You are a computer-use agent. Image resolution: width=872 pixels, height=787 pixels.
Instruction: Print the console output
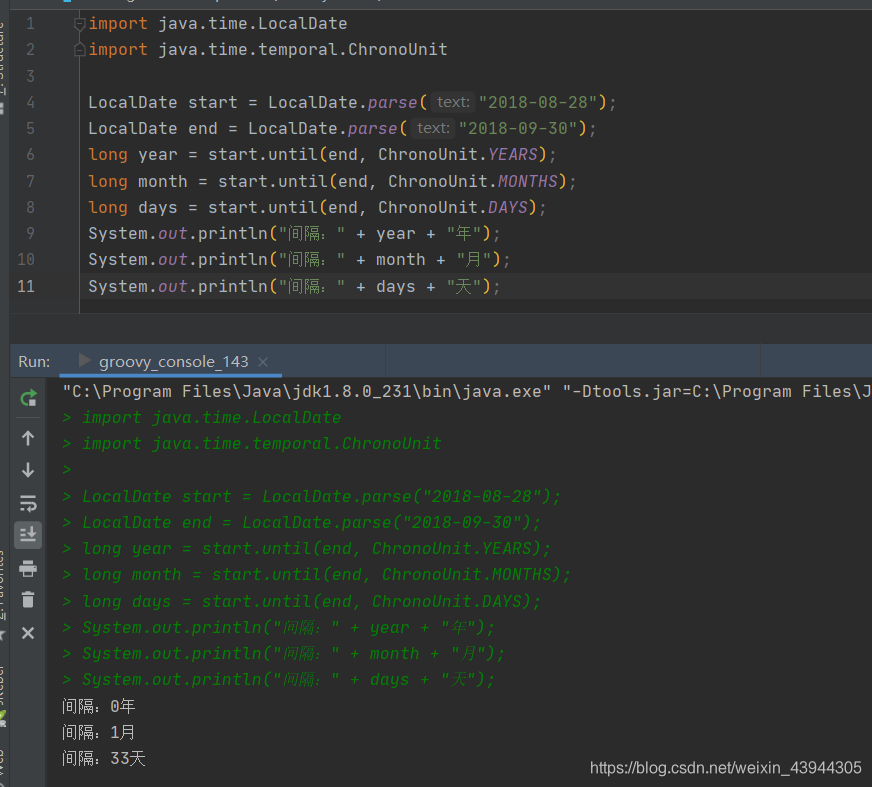pyautogui.click(x=28, y=567)
